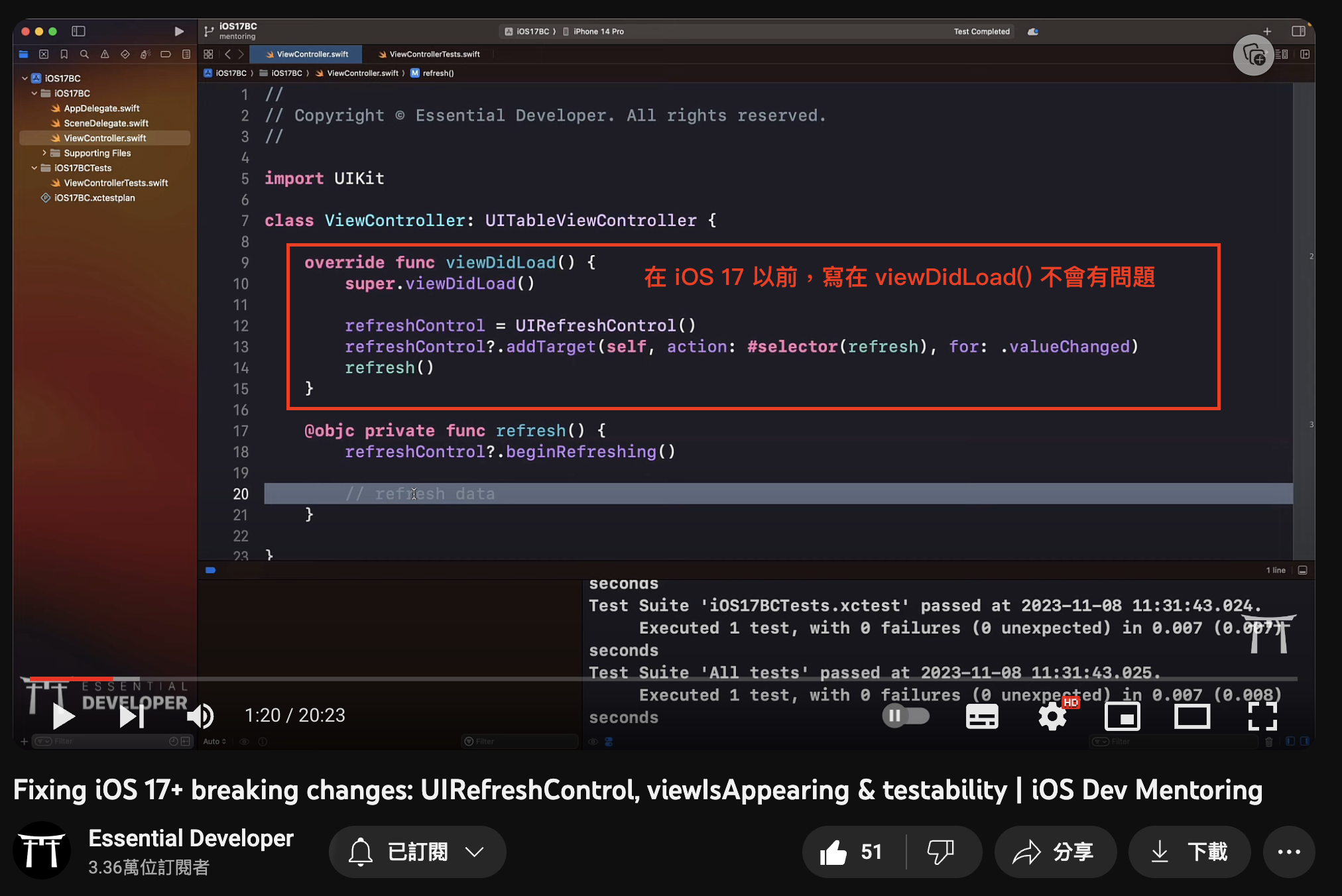Add an editor on the right
Screen dimensions: 1342x896
click(x=1305, y=54)
